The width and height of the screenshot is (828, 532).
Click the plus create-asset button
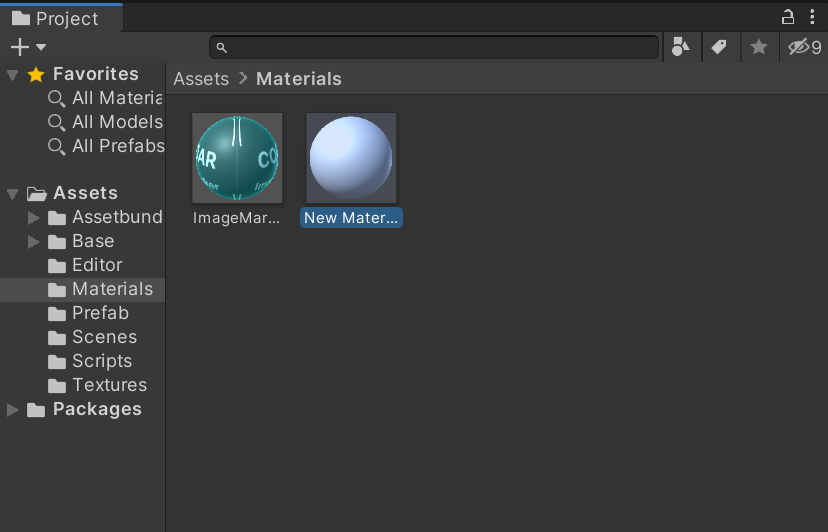click(x=20, y=47)
